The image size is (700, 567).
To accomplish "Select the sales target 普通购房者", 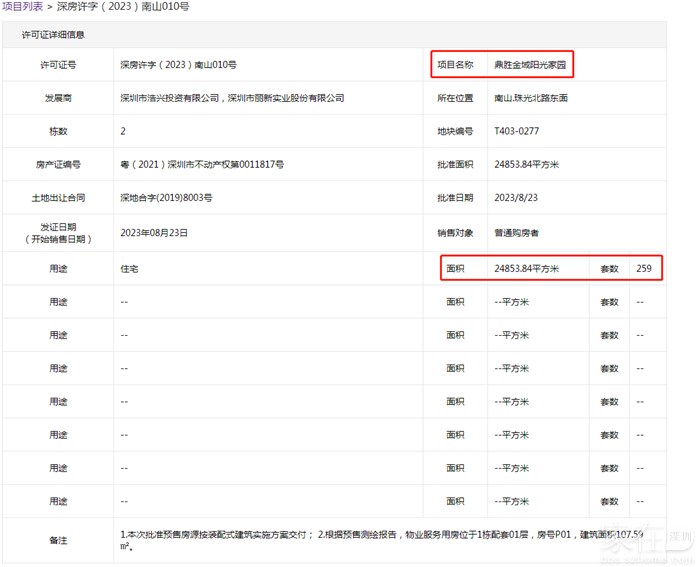I will tap(517, 232).
